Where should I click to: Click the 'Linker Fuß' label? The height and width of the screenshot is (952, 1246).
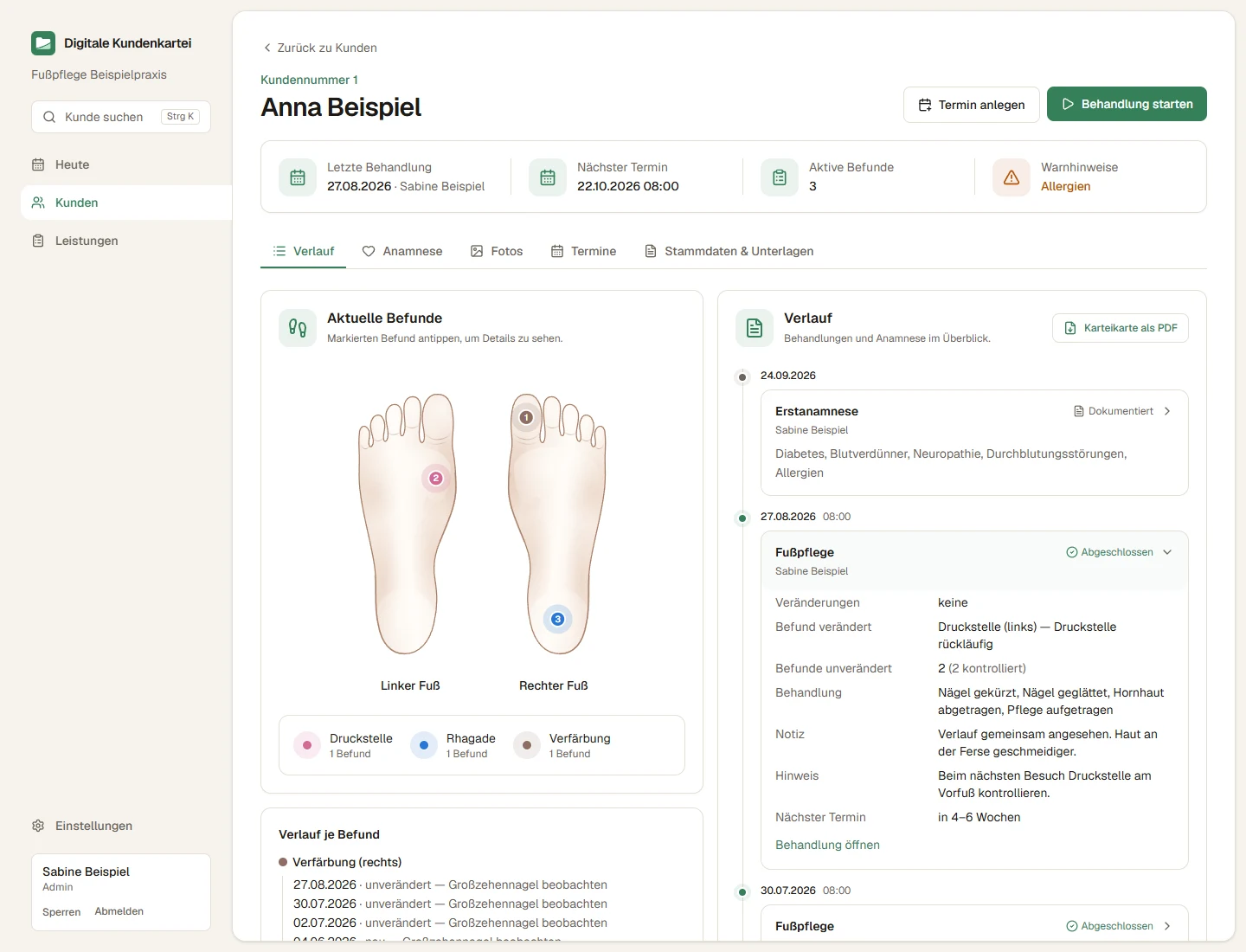click(410, 685)
